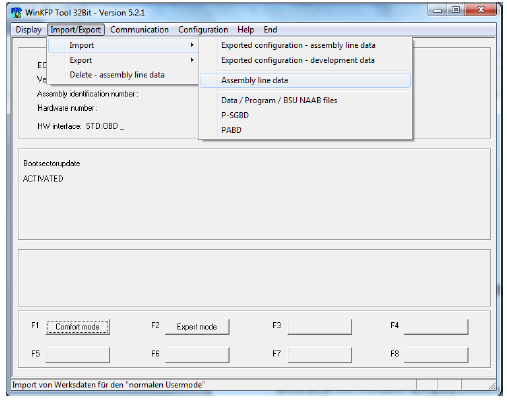Click the empty F5 button

[x=77, y=355]
